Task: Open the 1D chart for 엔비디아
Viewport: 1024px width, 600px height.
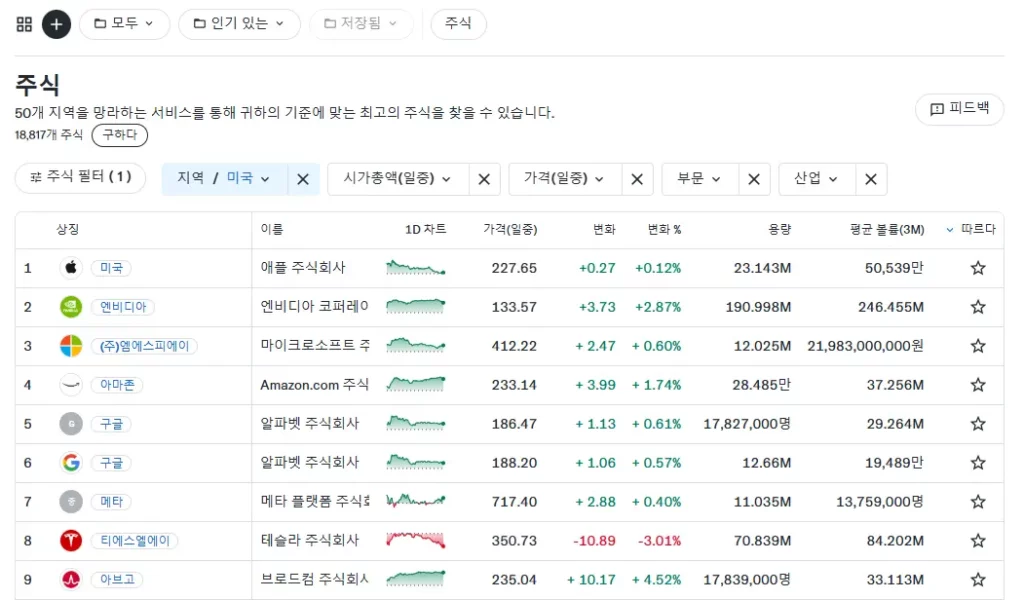Action: click(415, 306)
